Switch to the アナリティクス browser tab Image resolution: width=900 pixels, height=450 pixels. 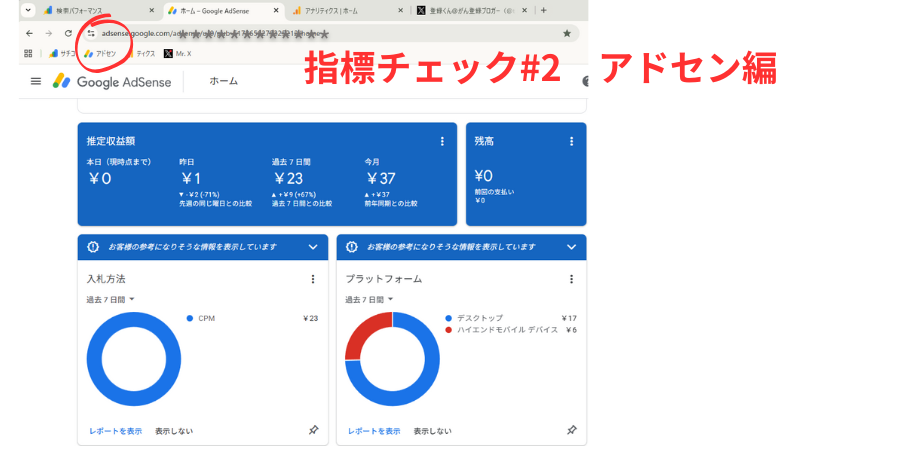pyautogui.click(x=340, y=10)
